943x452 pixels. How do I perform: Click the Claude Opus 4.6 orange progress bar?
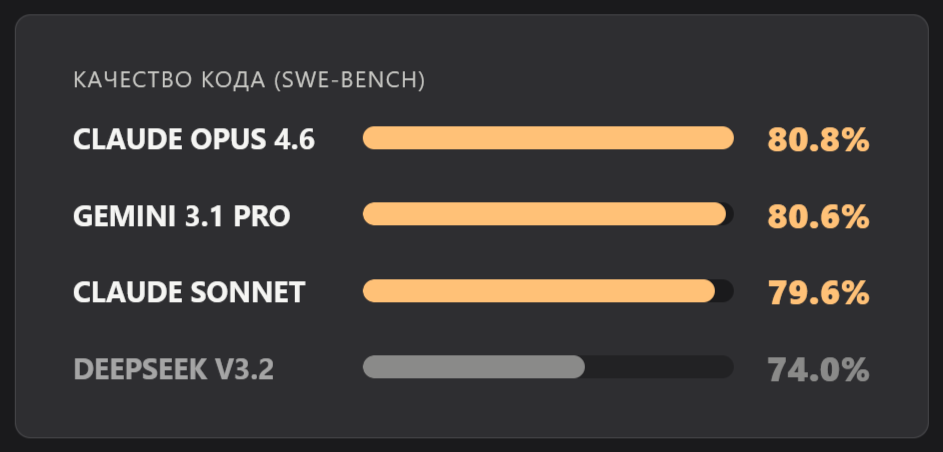(x=548, y=138)
